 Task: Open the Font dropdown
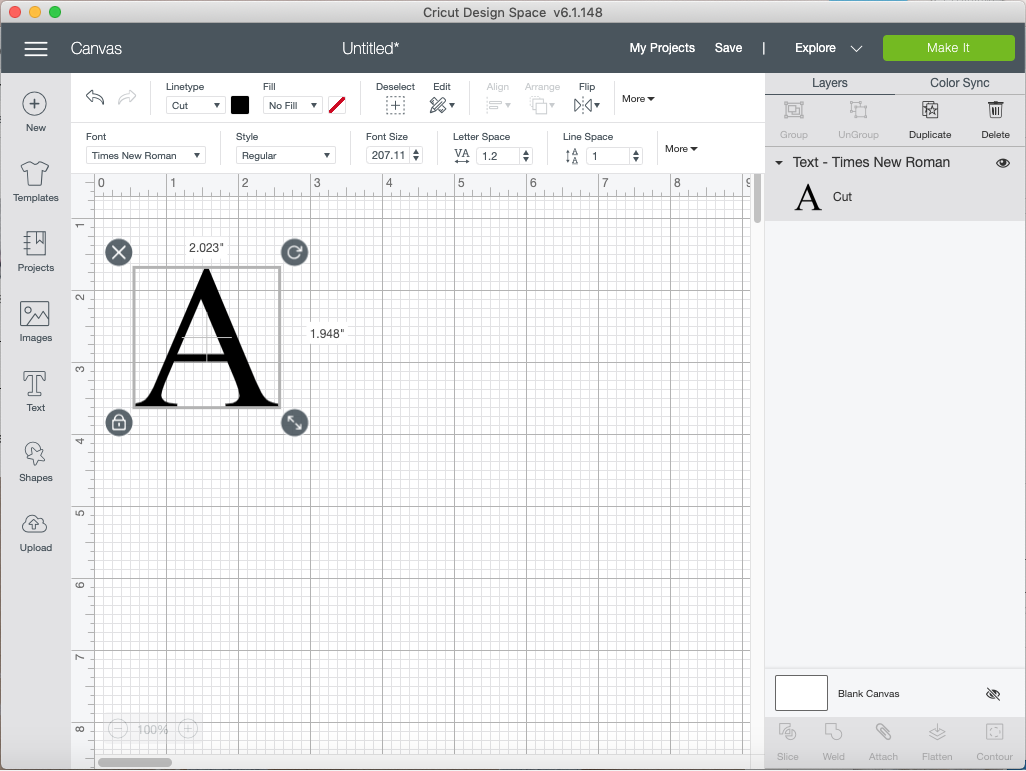pyautogui.click(x=146, y=156)
